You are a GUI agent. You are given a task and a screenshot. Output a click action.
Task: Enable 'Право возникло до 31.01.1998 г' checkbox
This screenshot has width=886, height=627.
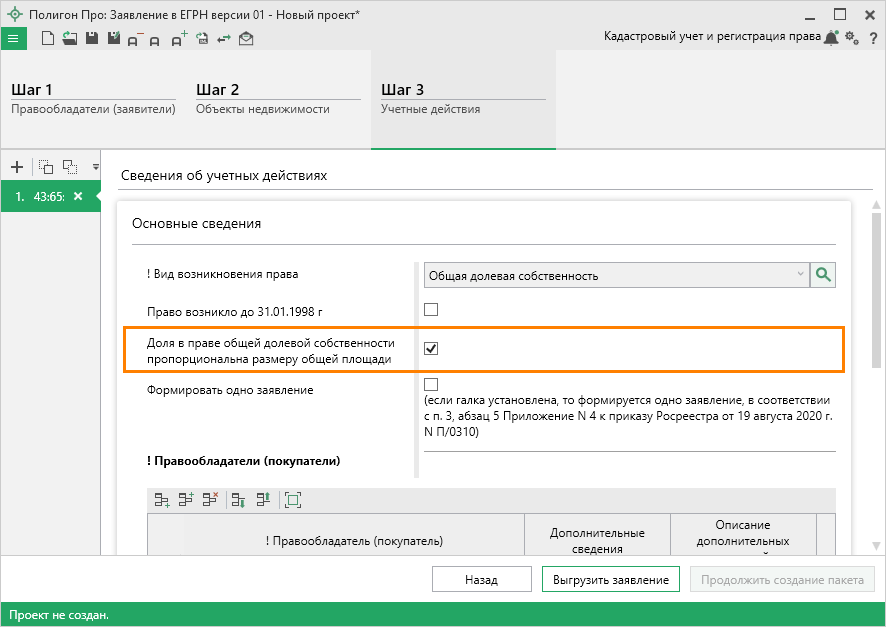click(431, 309)
